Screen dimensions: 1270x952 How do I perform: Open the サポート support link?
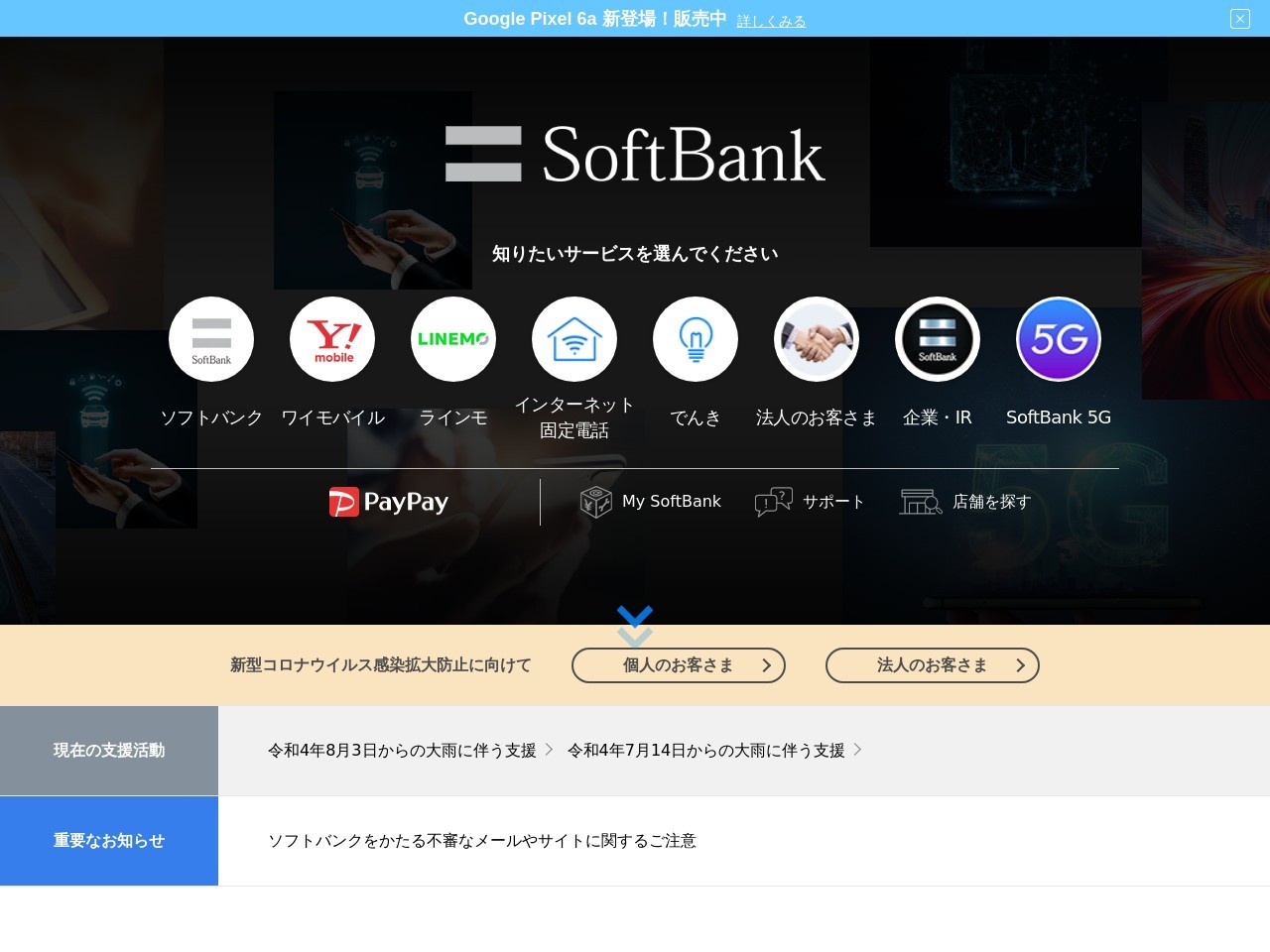(810, 502)
